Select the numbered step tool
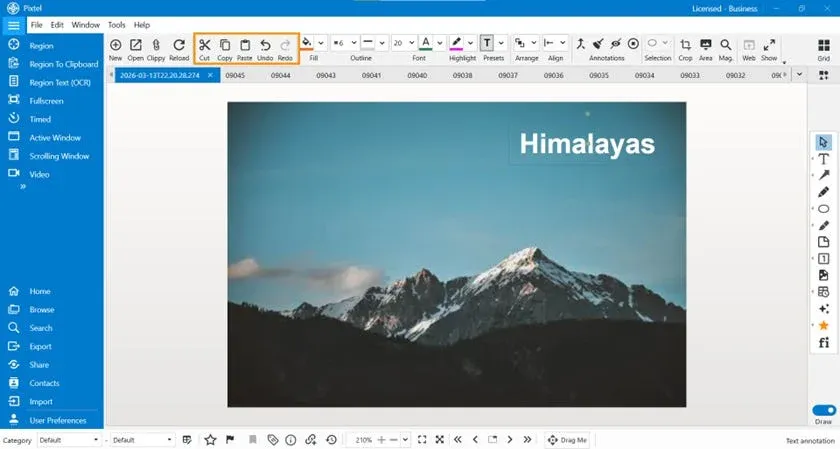Screen dimensions: 840x449 (x=823, y=259)
